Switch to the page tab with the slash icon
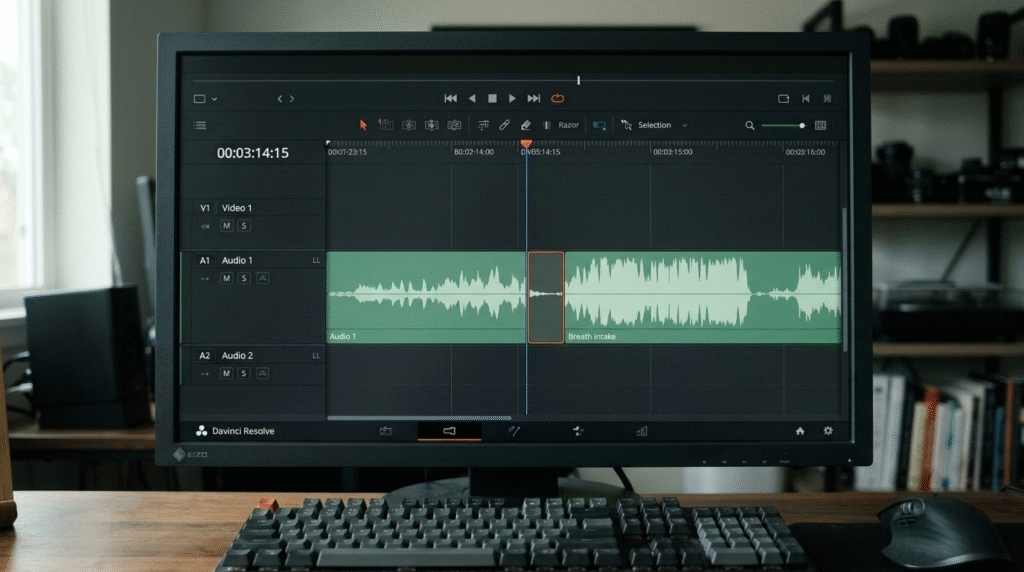Viewport: 1024px width, 572px height. 514,431
